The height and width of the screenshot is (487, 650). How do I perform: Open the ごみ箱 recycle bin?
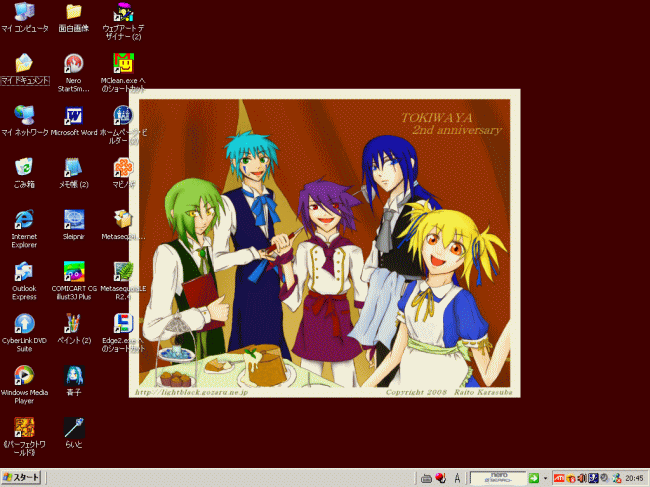(24, 173)
